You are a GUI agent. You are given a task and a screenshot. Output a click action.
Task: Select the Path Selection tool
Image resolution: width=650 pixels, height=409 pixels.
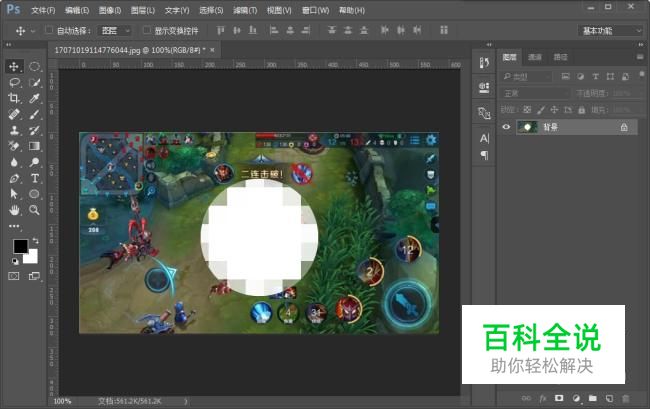coord(14,194)
